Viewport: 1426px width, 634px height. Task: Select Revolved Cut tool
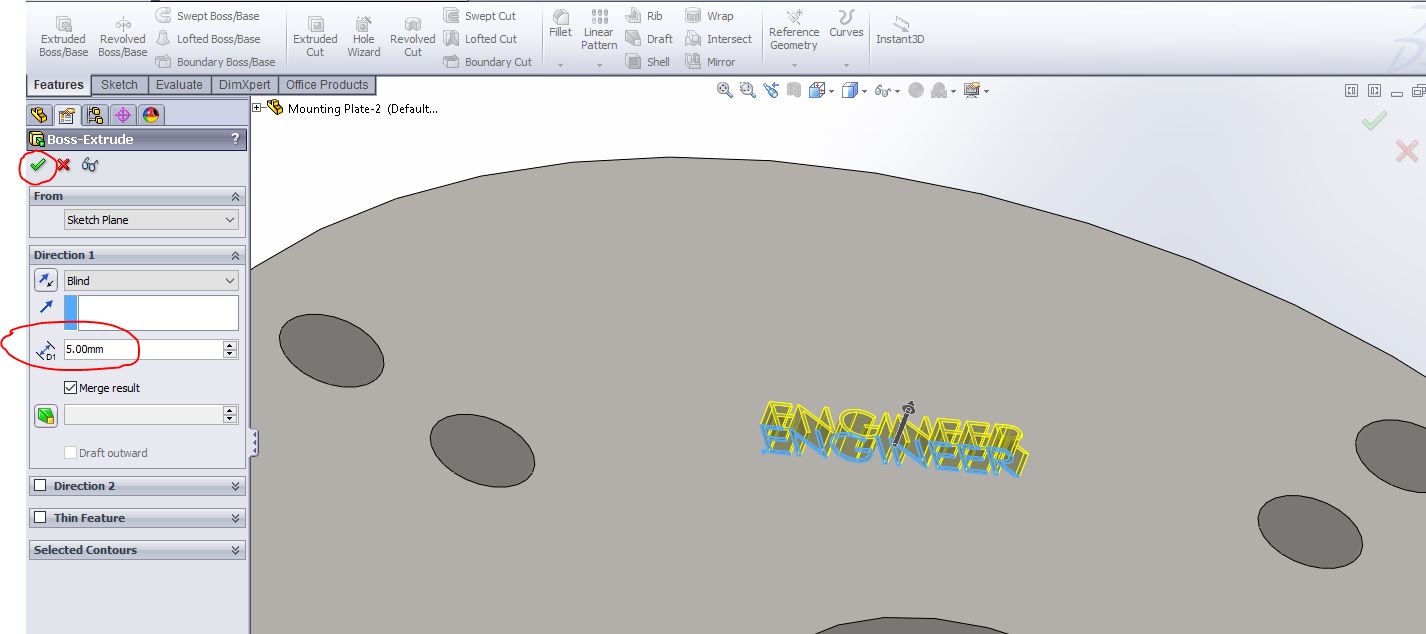pyautogui.click(x=413, y=37)
